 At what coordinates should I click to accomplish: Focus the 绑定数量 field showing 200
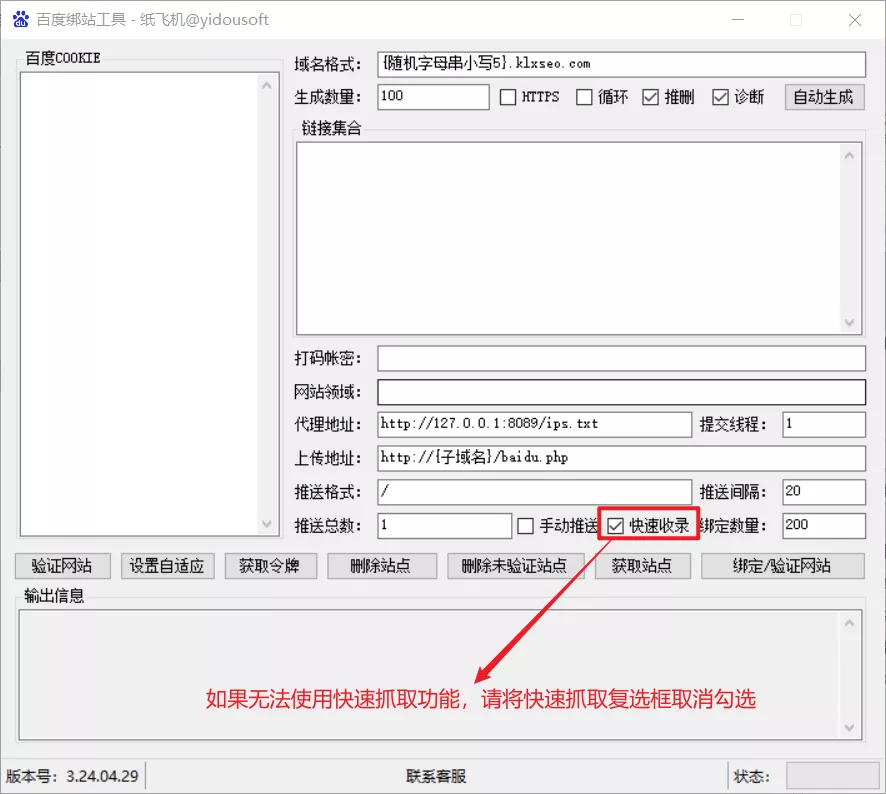coord(823,526)
